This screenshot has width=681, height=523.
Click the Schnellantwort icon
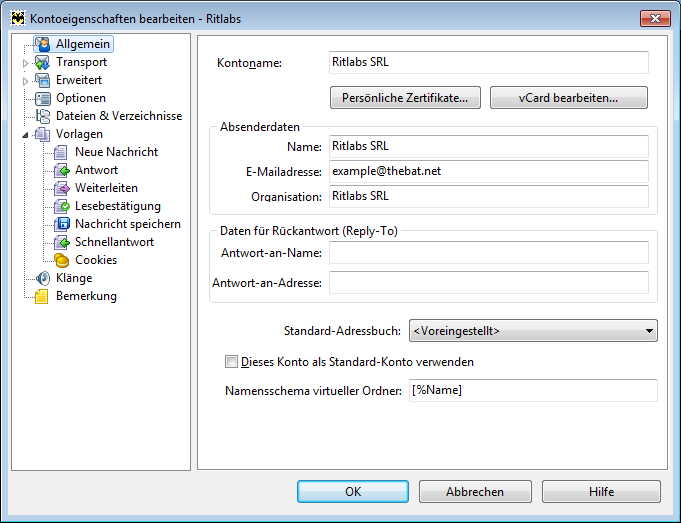pyautogui.click(x=61, y=242)
